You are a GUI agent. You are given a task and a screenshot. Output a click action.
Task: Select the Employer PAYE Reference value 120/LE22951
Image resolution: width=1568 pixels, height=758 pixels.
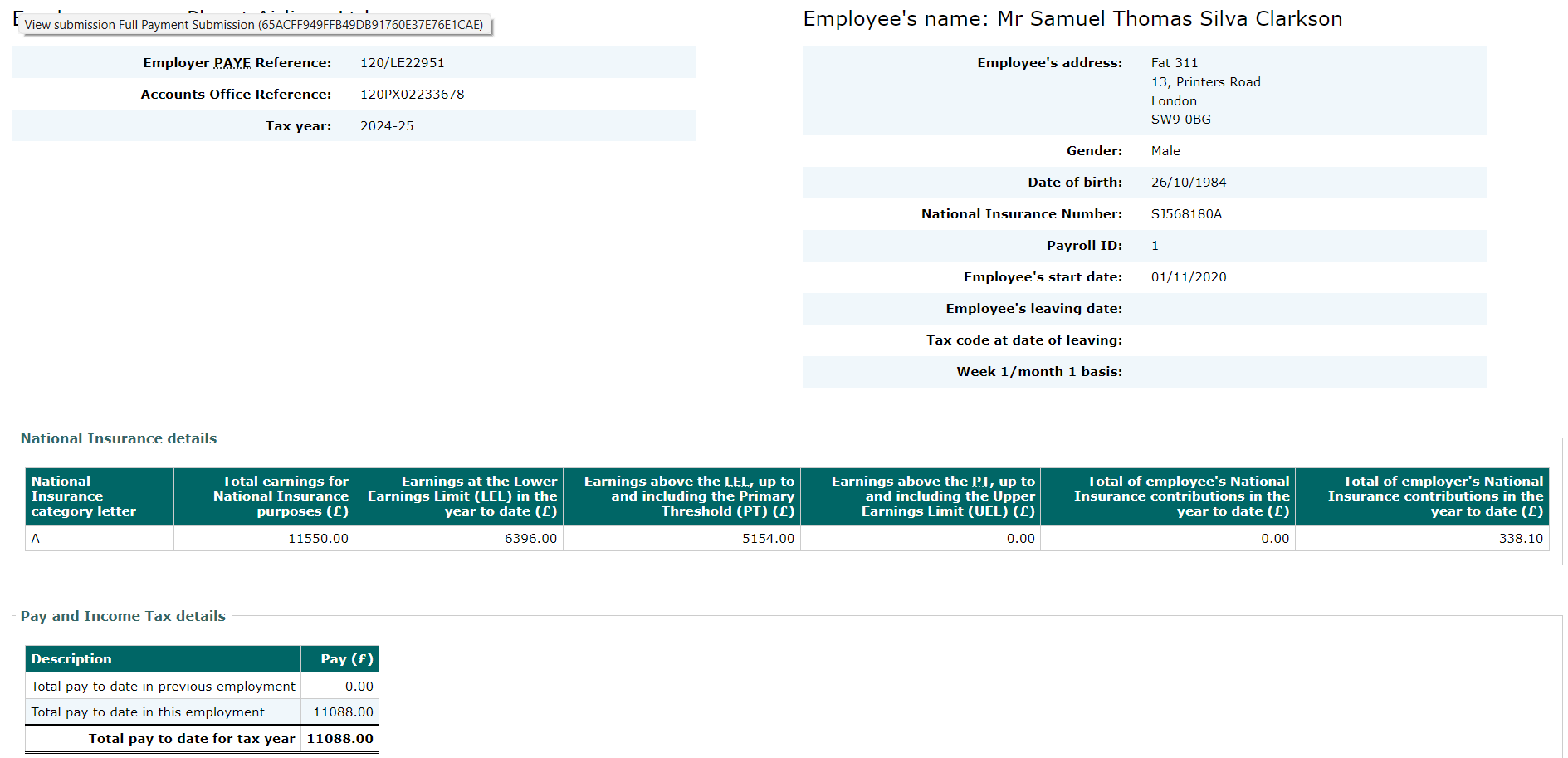click(402, 63)
